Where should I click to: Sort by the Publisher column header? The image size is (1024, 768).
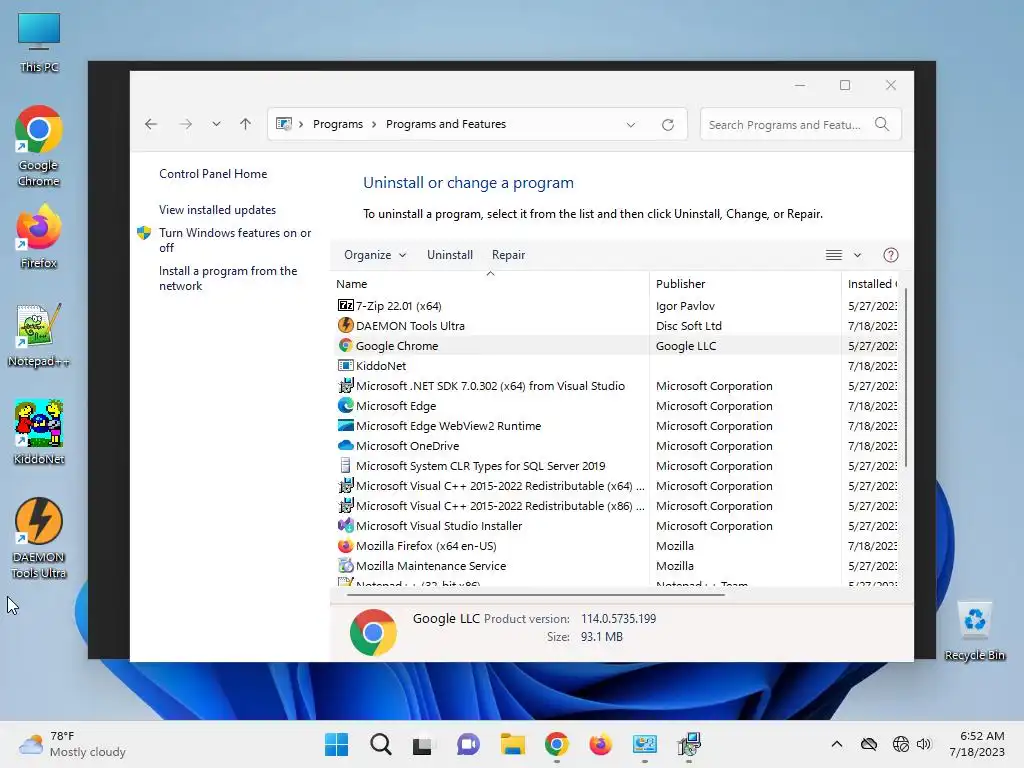pos(745,283)
